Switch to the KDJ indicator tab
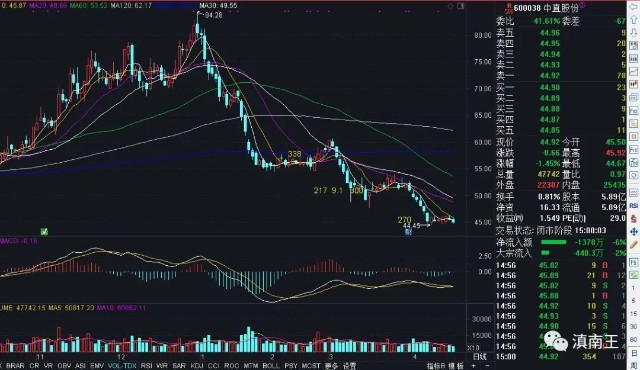The height and width of the screenshot is (370, 640). [197, 366]
